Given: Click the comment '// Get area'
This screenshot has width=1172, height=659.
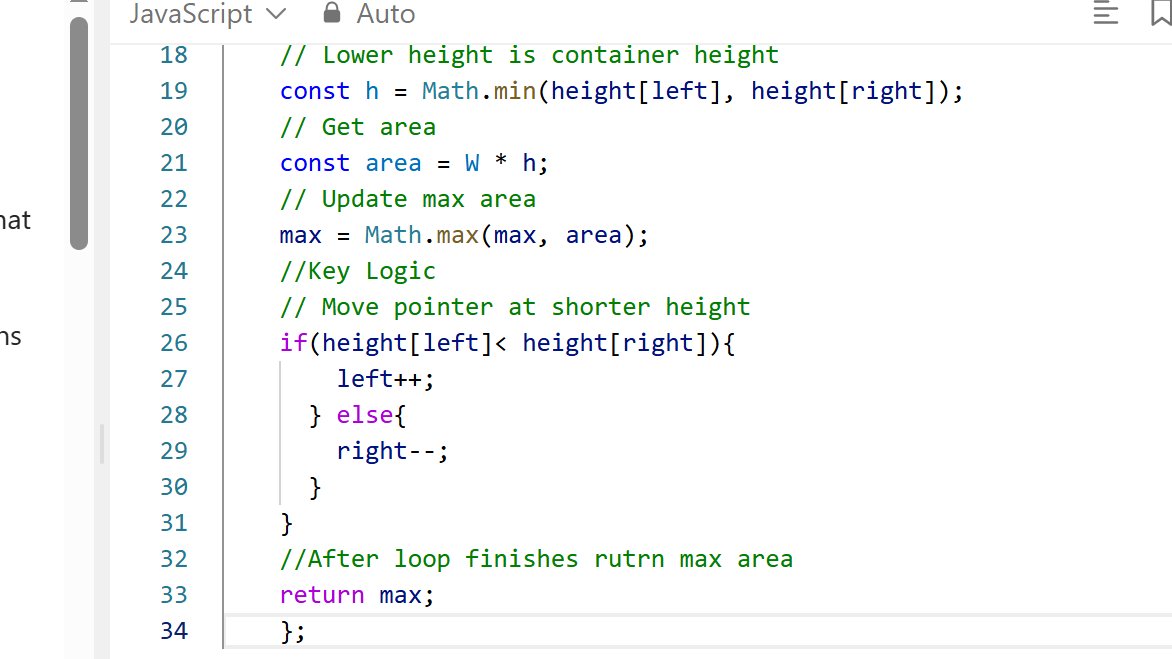Looking at the screenshot, I should click(358, 127).
